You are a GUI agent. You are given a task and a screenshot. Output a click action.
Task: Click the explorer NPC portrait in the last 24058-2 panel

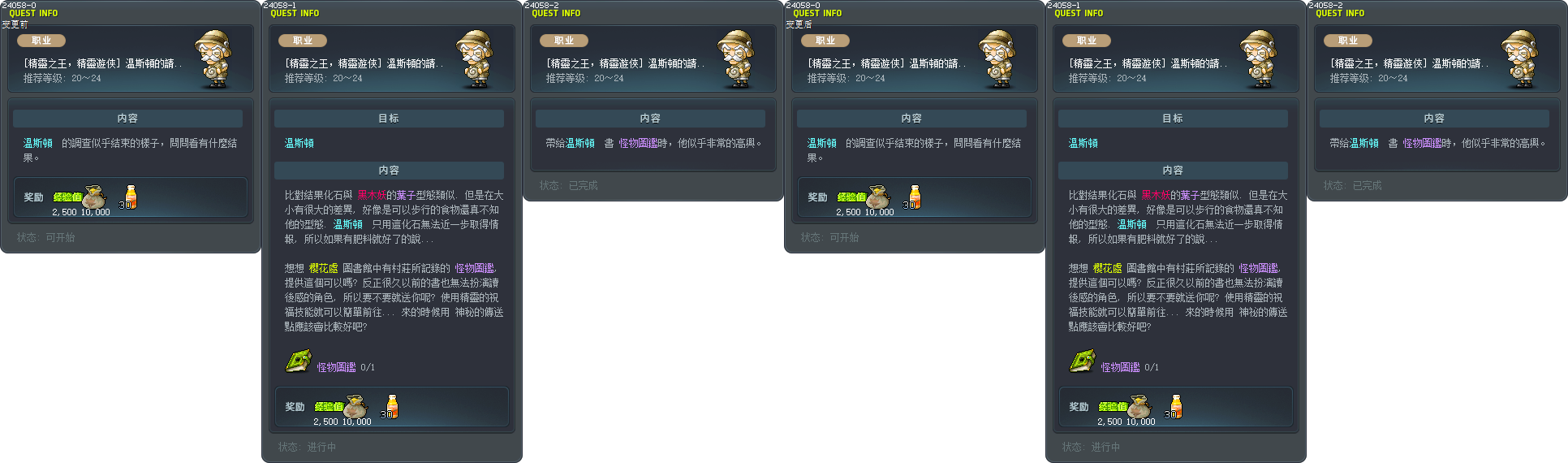click(1521, 59)
